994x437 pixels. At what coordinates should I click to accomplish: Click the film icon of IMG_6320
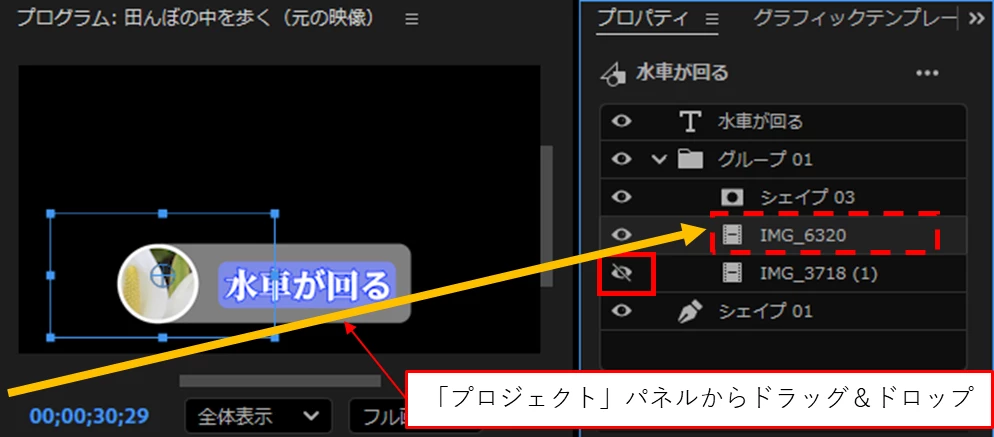[x=732, y=235]
